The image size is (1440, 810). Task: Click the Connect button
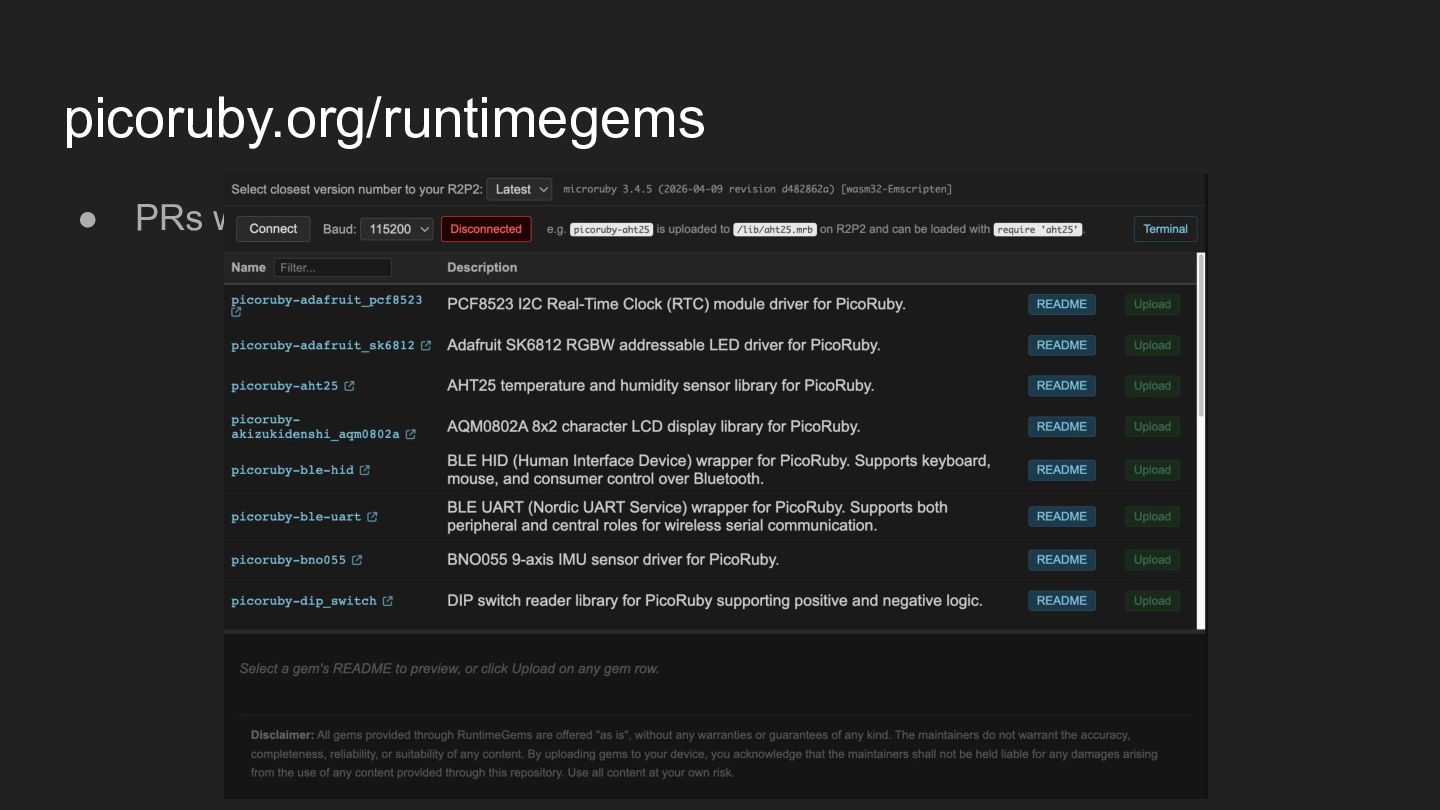click(x=273, y=229)
